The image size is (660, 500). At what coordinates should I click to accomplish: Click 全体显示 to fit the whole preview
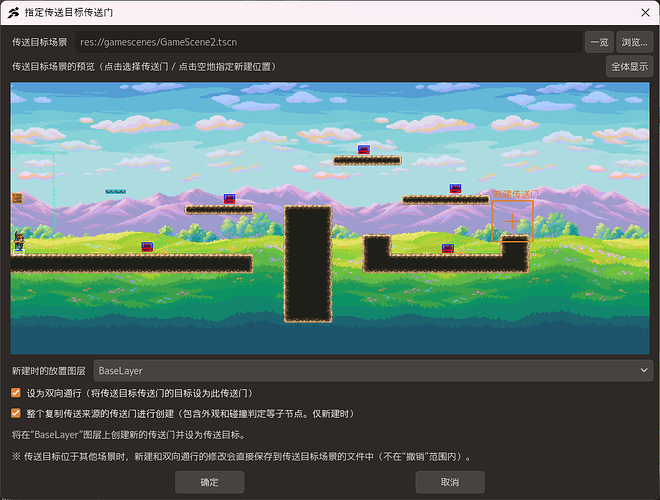pyautogui.click(x=629, y=66)
